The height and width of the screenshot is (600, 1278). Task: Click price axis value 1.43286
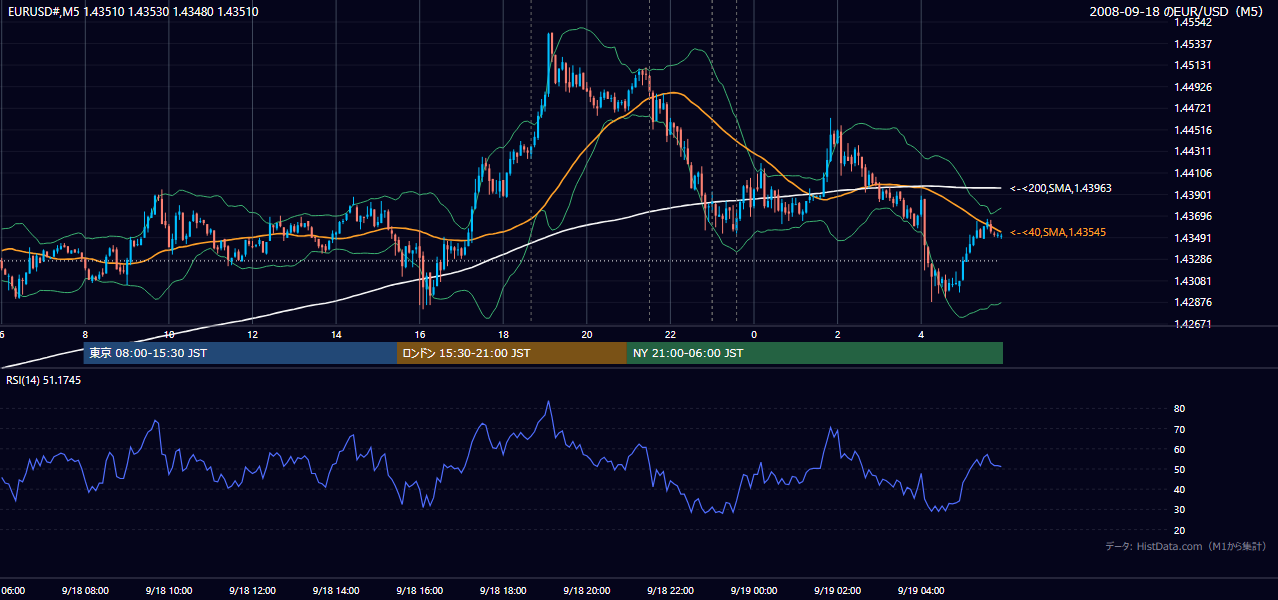pos(1194,259)
